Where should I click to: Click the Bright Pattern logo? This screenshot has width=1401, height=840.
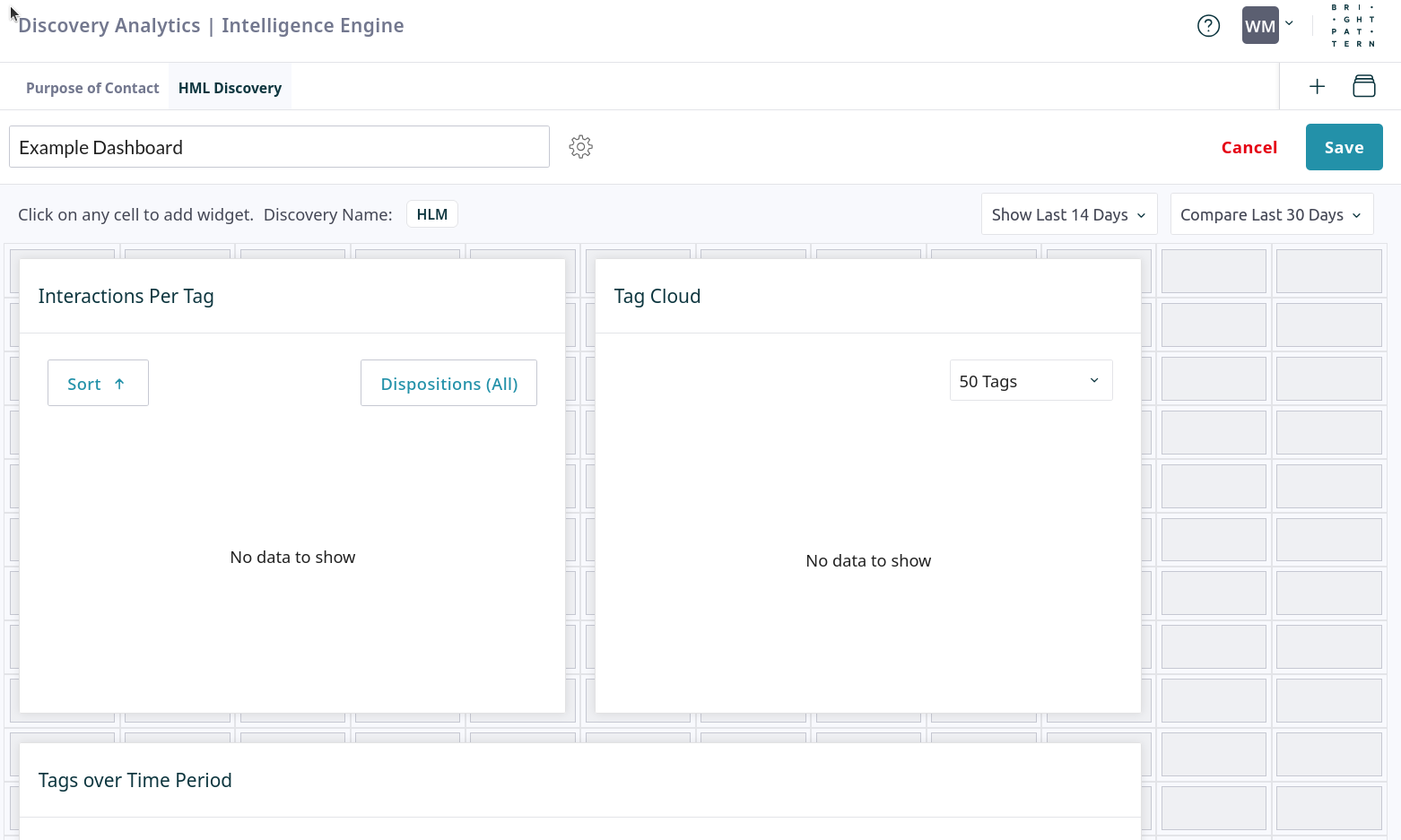pyautogui.click(x=1353, y=26)
